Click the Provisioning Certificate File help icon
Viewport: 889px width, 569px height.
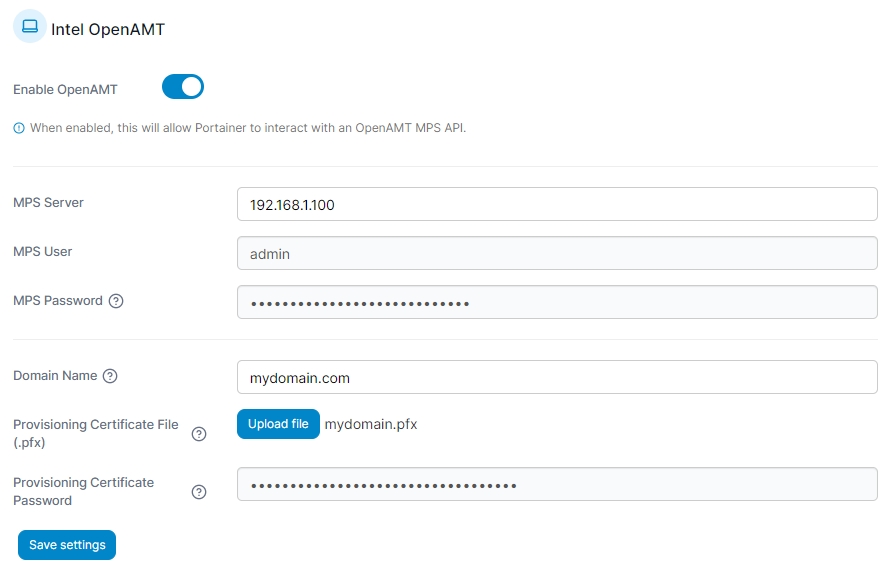199,434
